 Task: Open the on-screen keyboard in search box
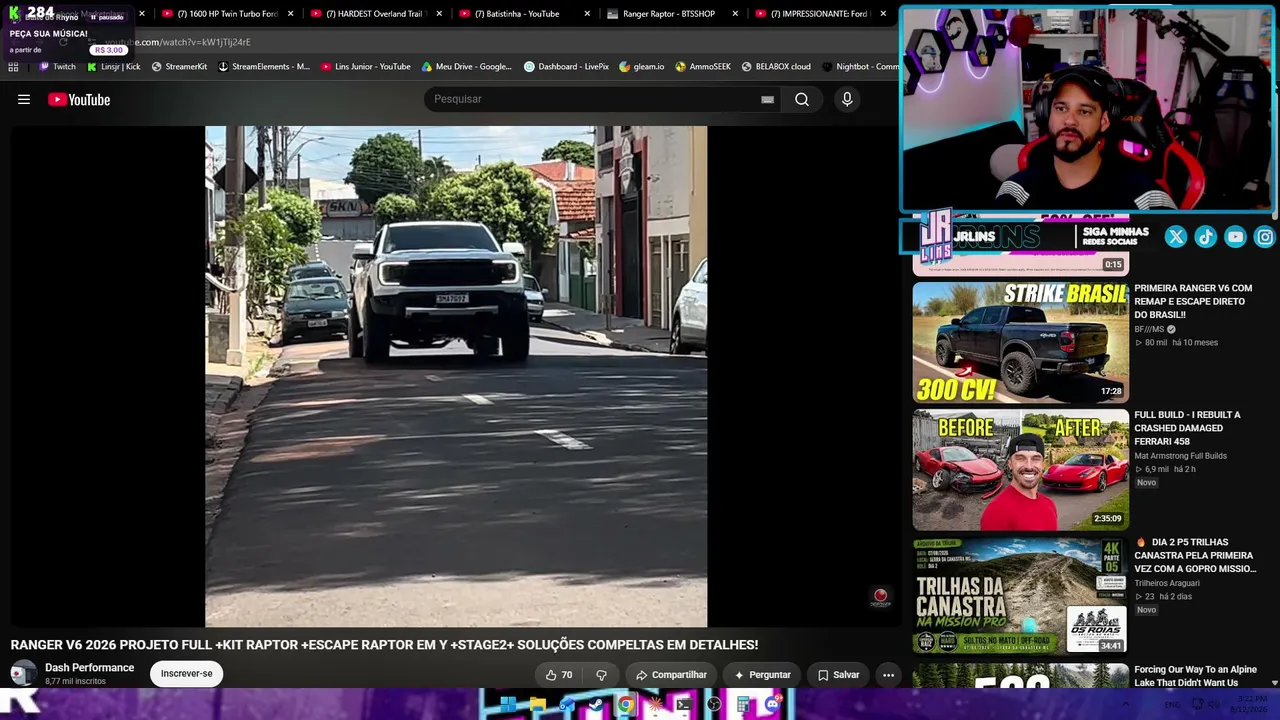click(767, 99)
